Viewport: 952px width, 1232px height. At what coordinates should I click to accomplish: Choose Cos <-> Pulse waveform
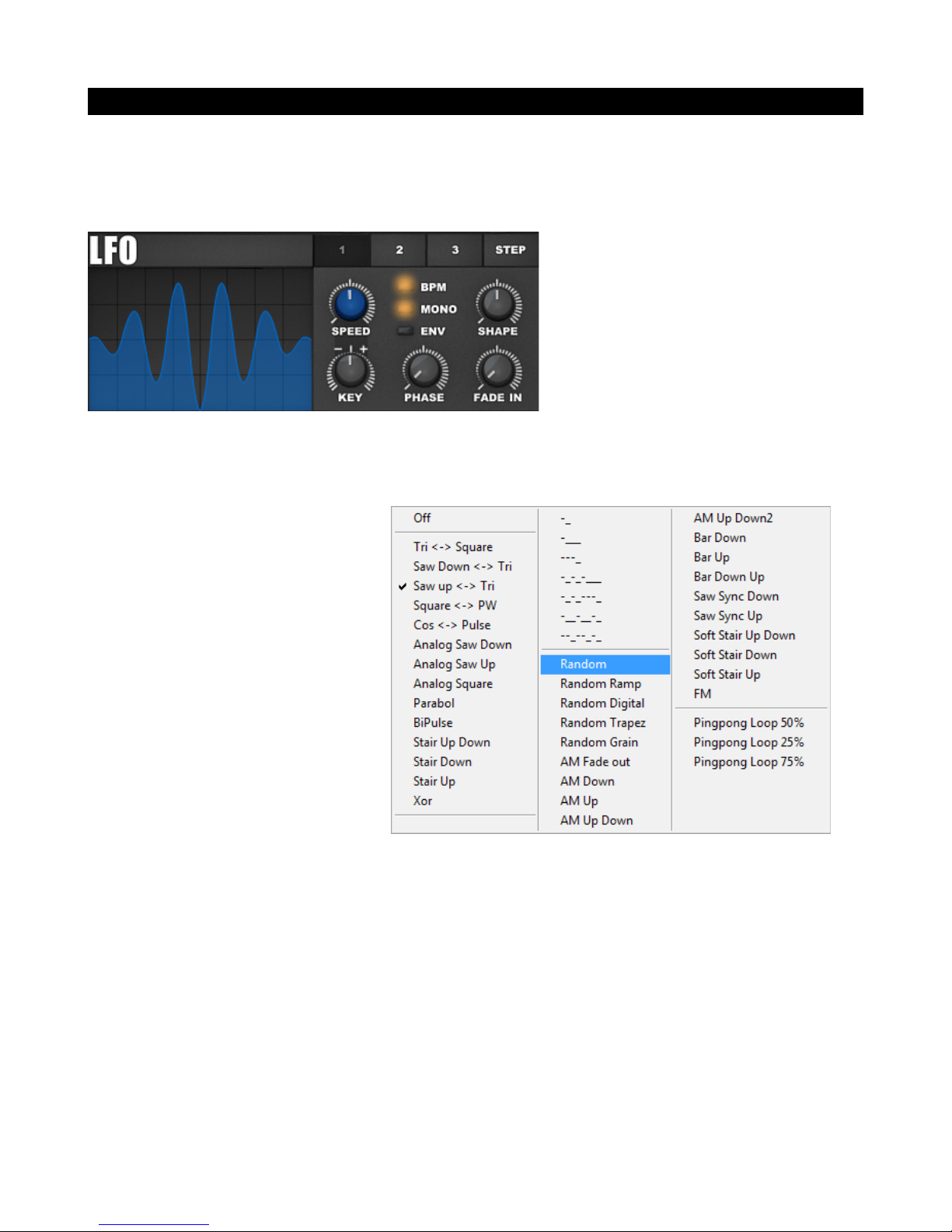[x=452, y=625]
